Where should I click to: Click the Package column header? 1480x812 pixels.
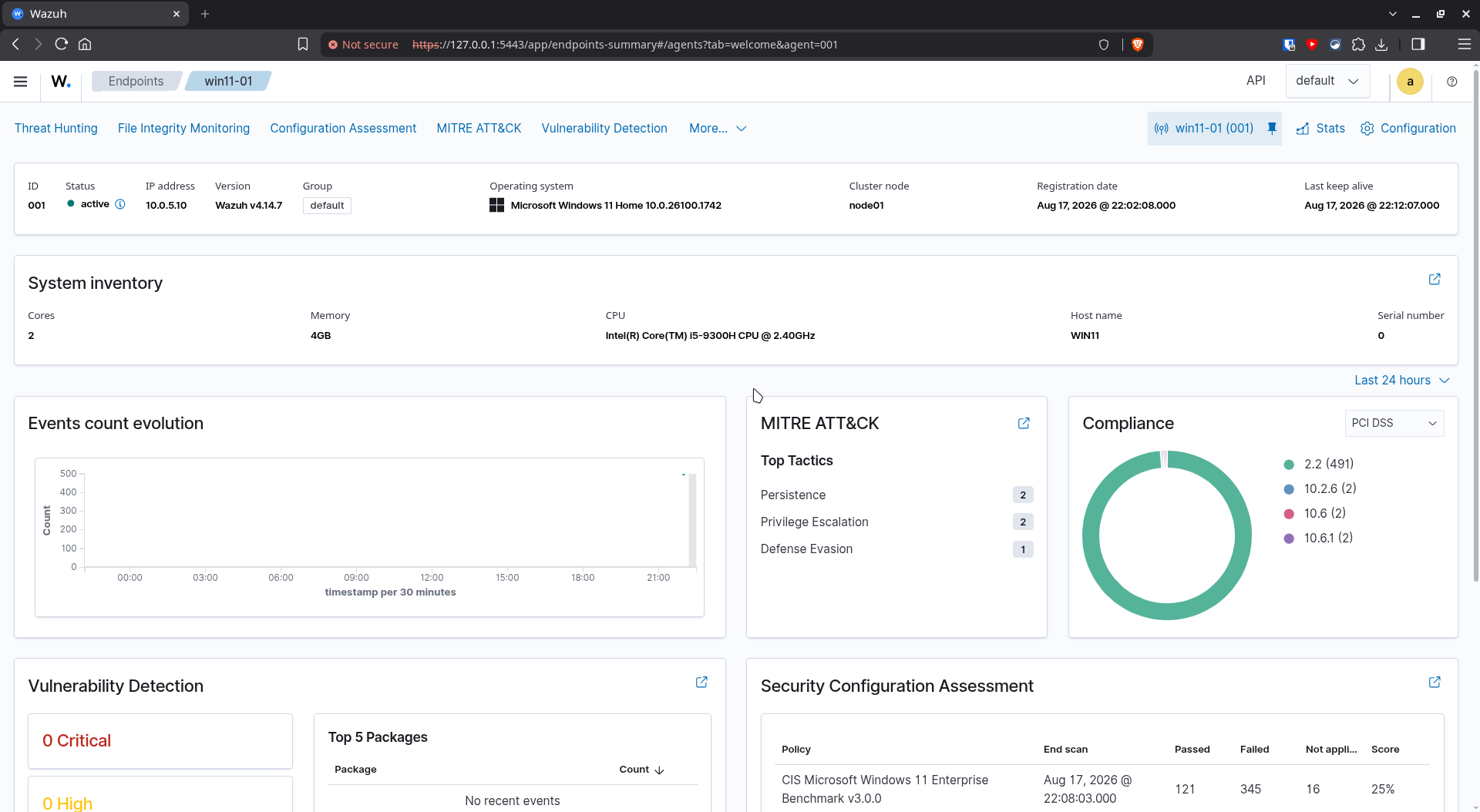tap(355, 770)
